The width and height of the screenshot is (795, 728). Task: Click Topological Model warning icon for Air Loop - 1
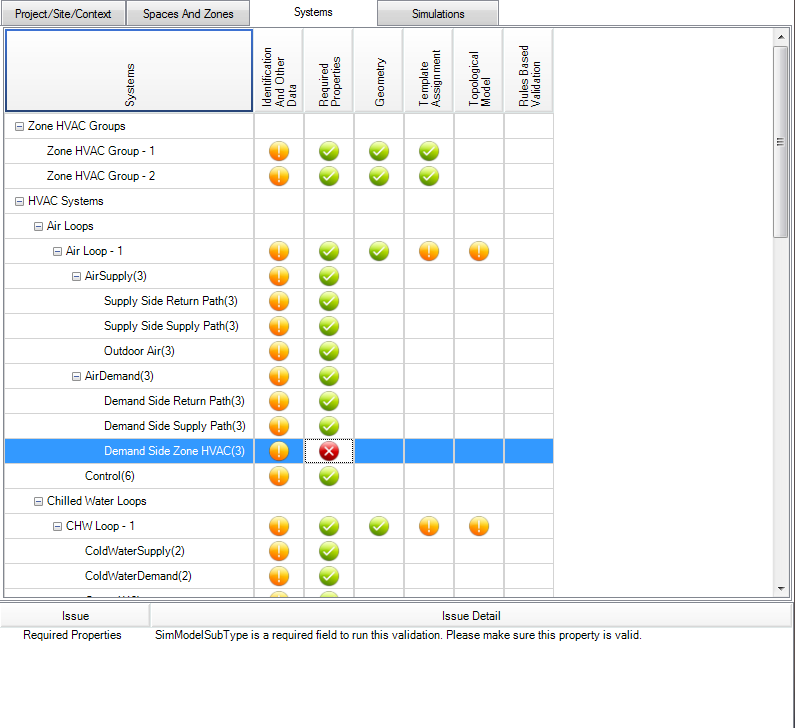479,251
